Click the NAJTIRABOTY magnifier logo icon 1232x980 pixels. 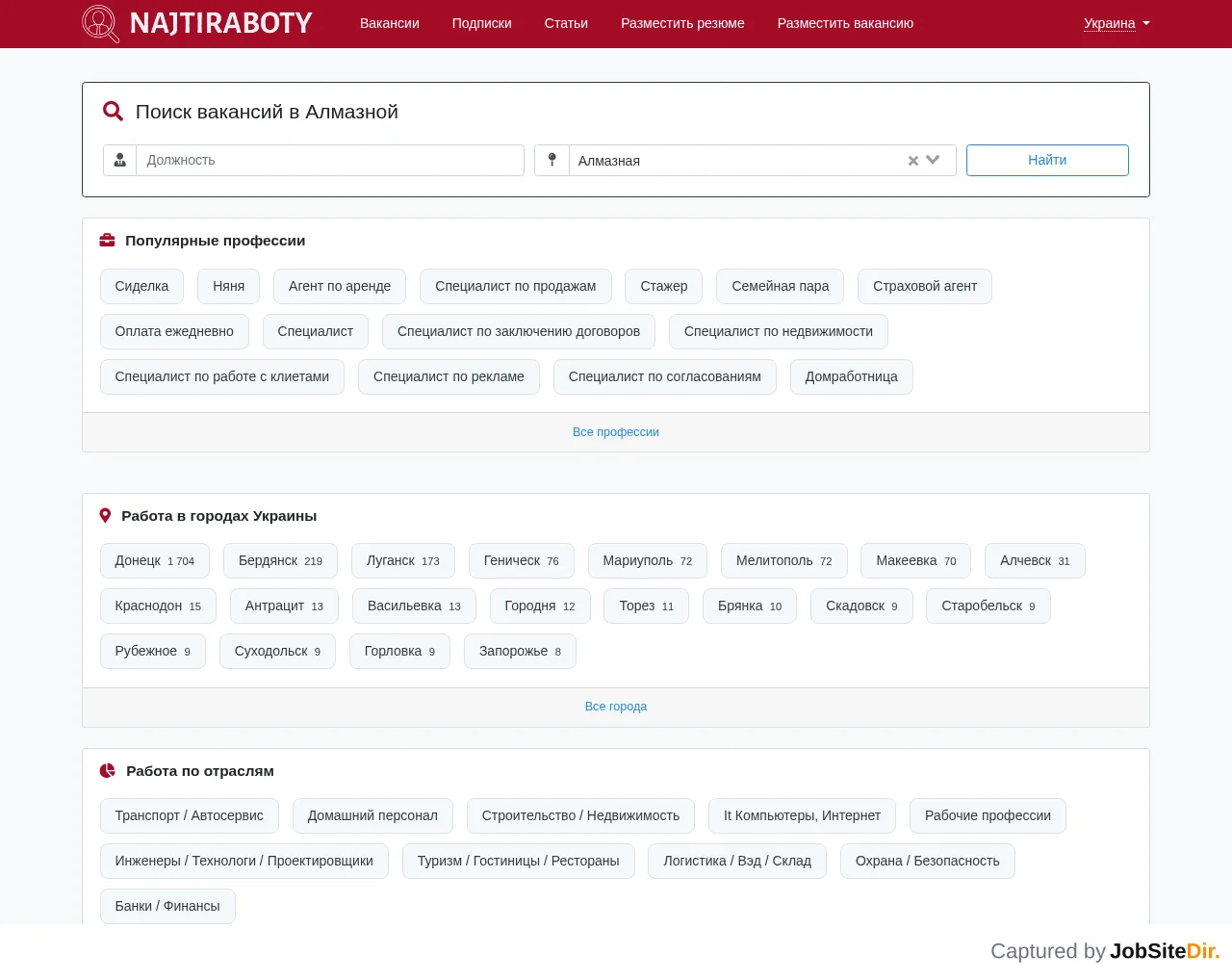click(101, 23)
